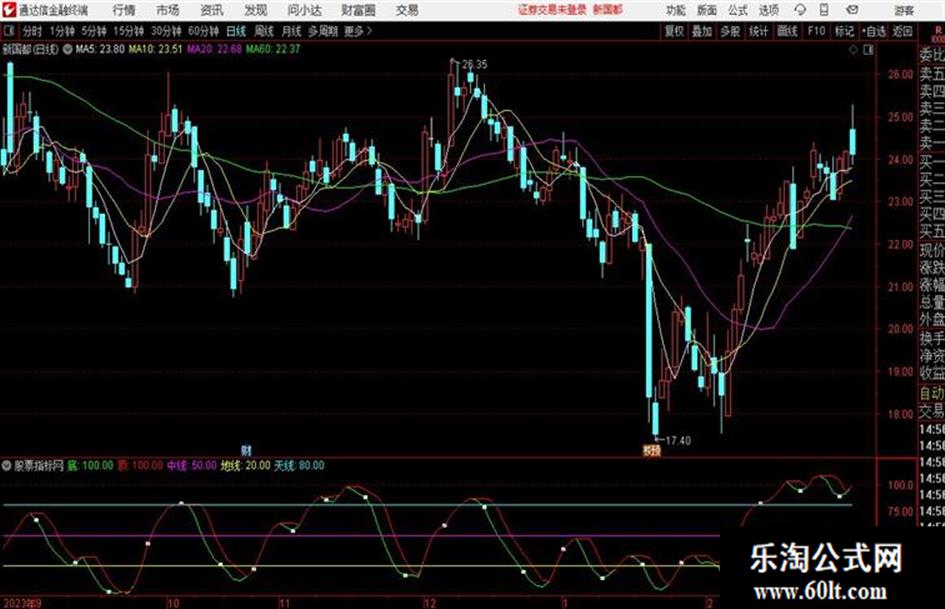Click the 天线: 80.00 indicator value
The height and width of the screenshot is (609, 945).
[300, 465]
